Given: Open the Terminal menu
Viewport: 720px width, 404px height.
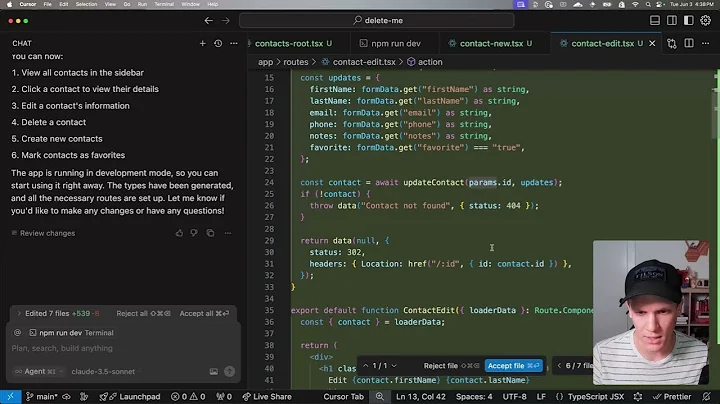Looking at the screenshot, I should click(164, 4).
